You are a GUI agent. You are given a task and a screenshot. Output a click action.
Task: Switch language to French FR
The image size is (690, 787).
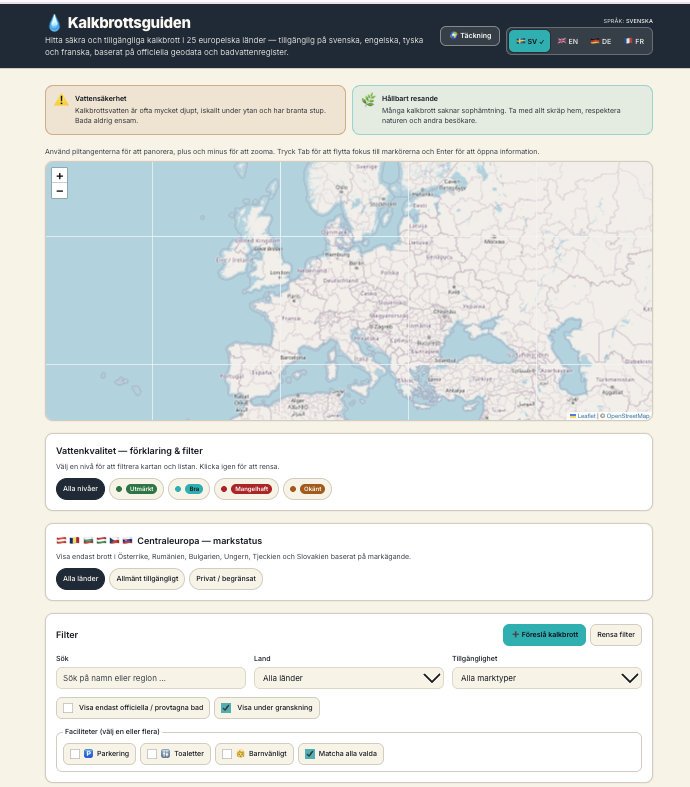[634, 41]
